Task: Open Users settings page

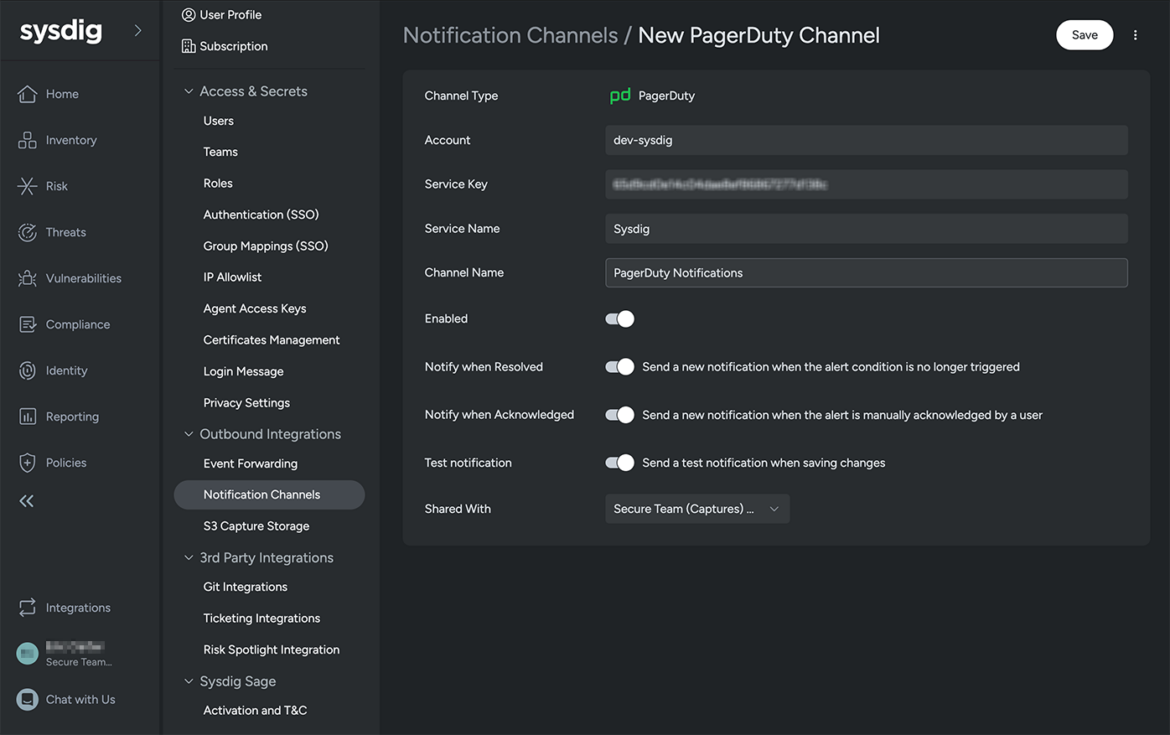Action: [218, 121]
